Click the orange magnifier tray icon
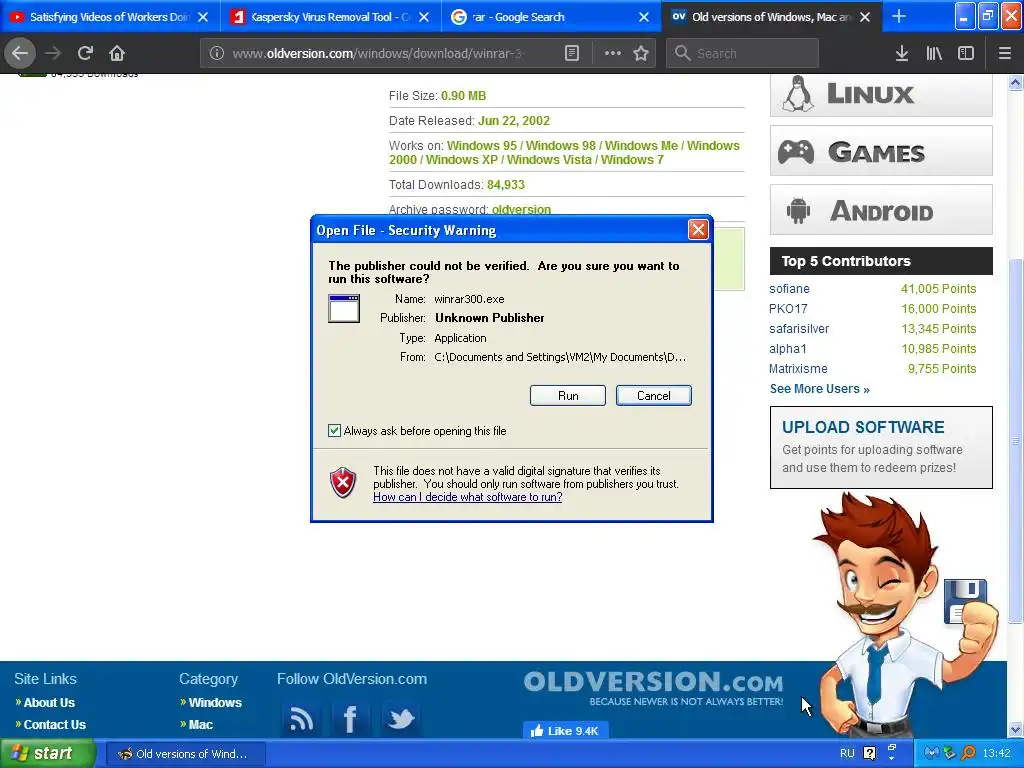The image size is (1024, 768). pos(968,754)
